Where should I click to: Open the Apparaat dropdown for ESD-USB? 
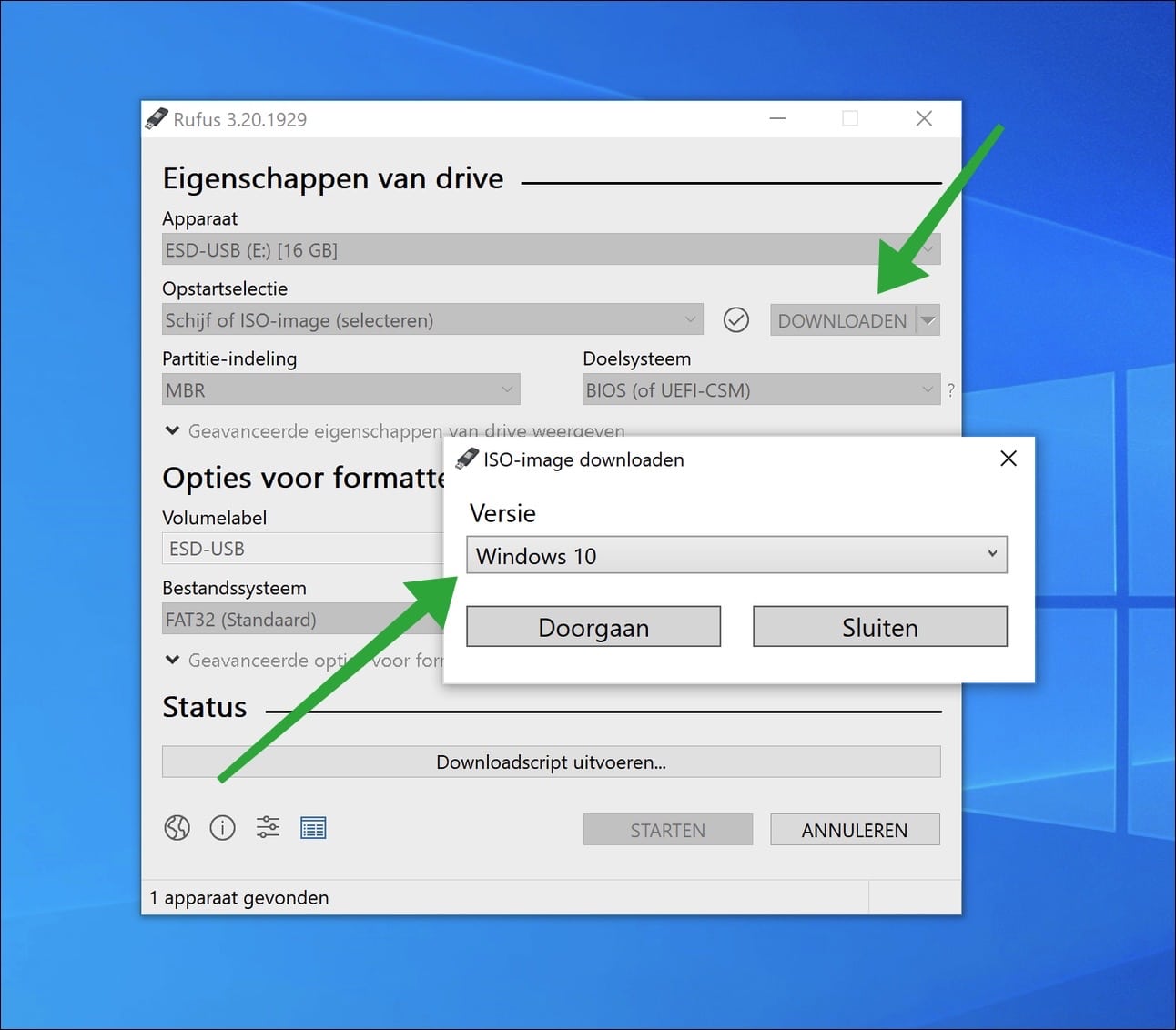pyautogui.click(x=927, y=248)
